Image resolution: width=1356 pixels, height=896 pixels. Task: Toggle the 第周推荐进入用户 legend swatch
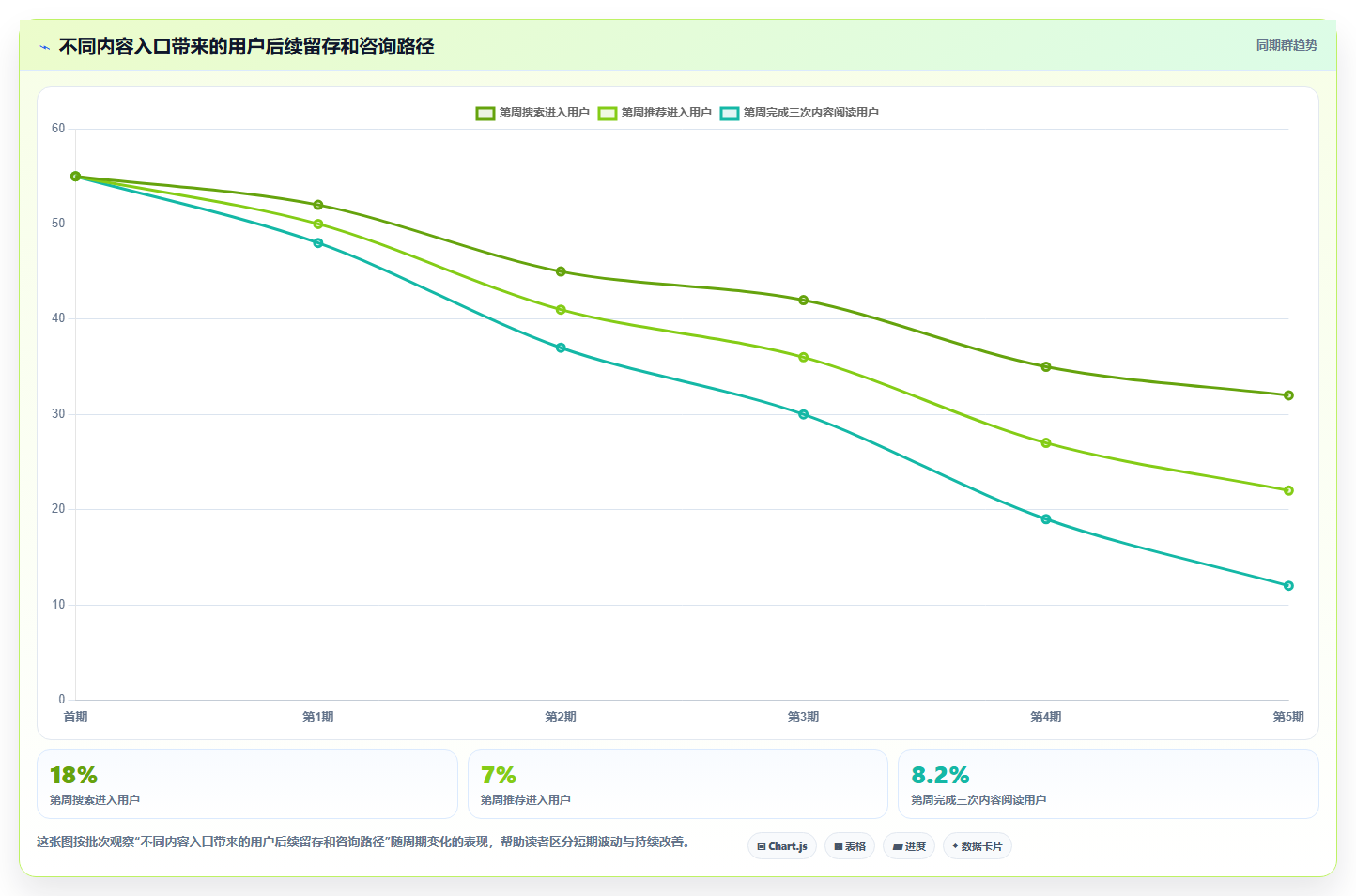608,113
